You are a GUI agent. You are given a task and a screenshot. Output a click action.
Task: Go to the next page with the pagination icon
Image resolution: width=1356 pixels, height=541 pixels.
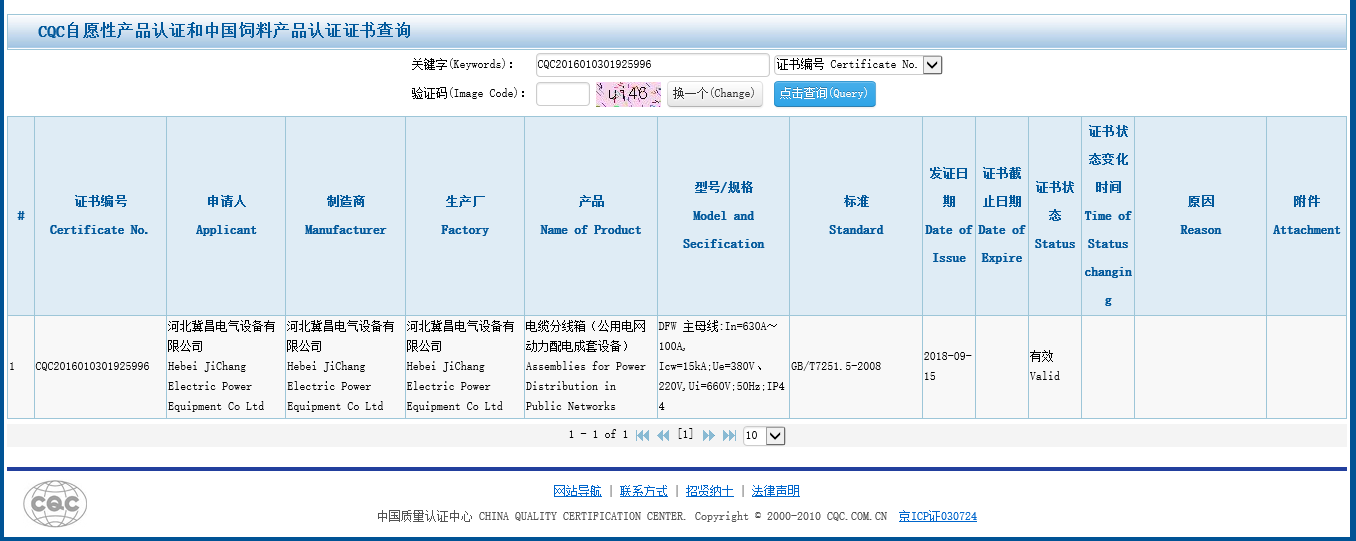[709, 436]
